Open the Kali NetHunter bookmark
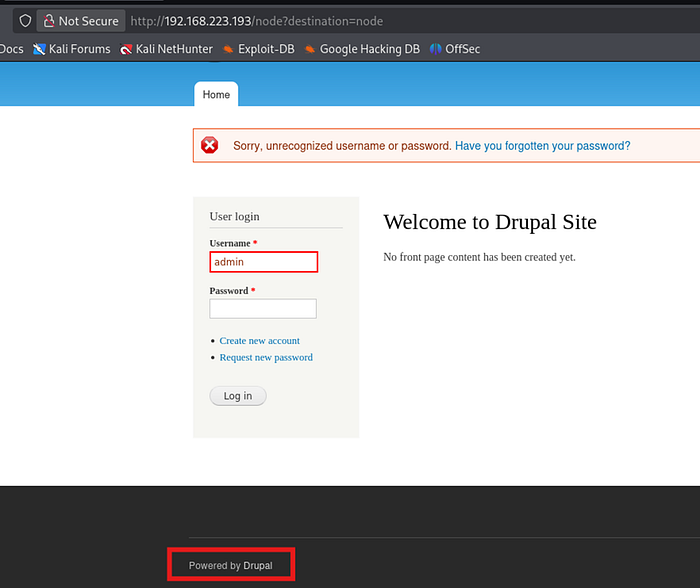The image size is (700, 588). (x=166, y=49)
